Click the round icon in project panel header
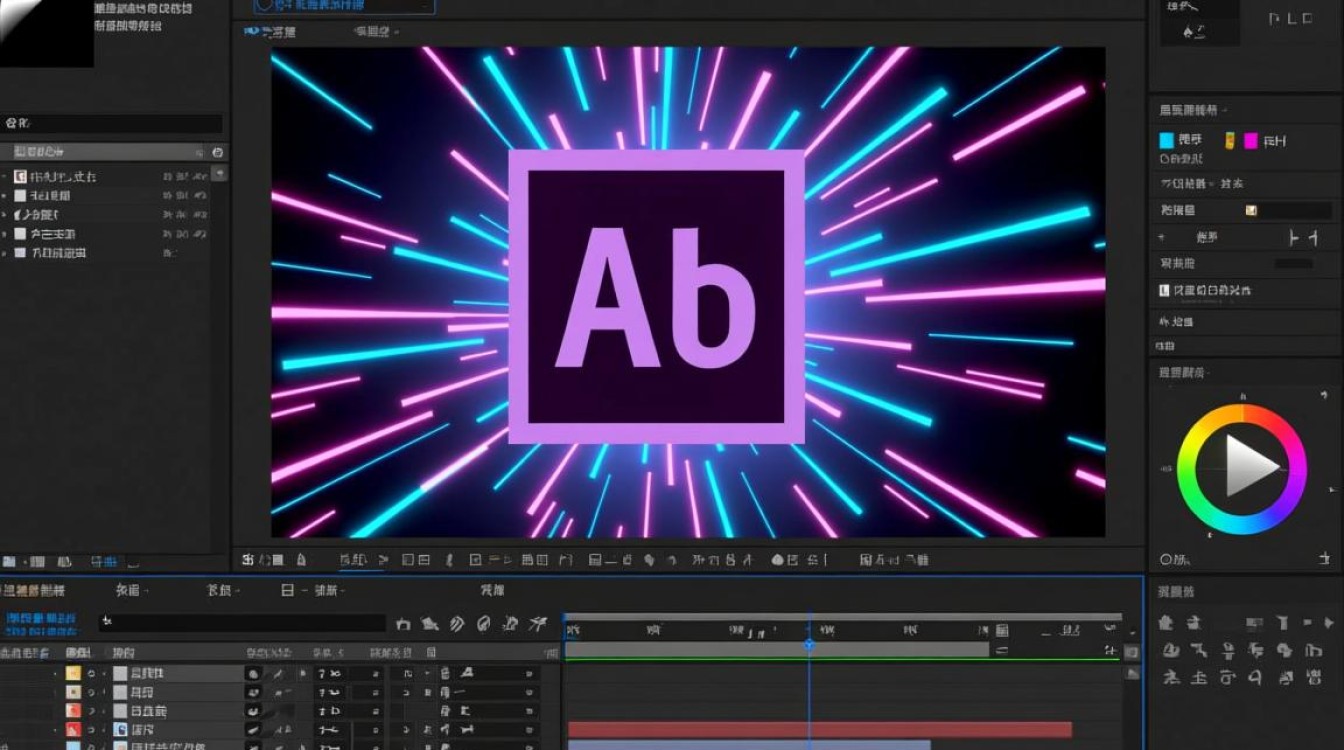Image resolution: width=1344 pixels, height=750 pixels. point(217,152)
